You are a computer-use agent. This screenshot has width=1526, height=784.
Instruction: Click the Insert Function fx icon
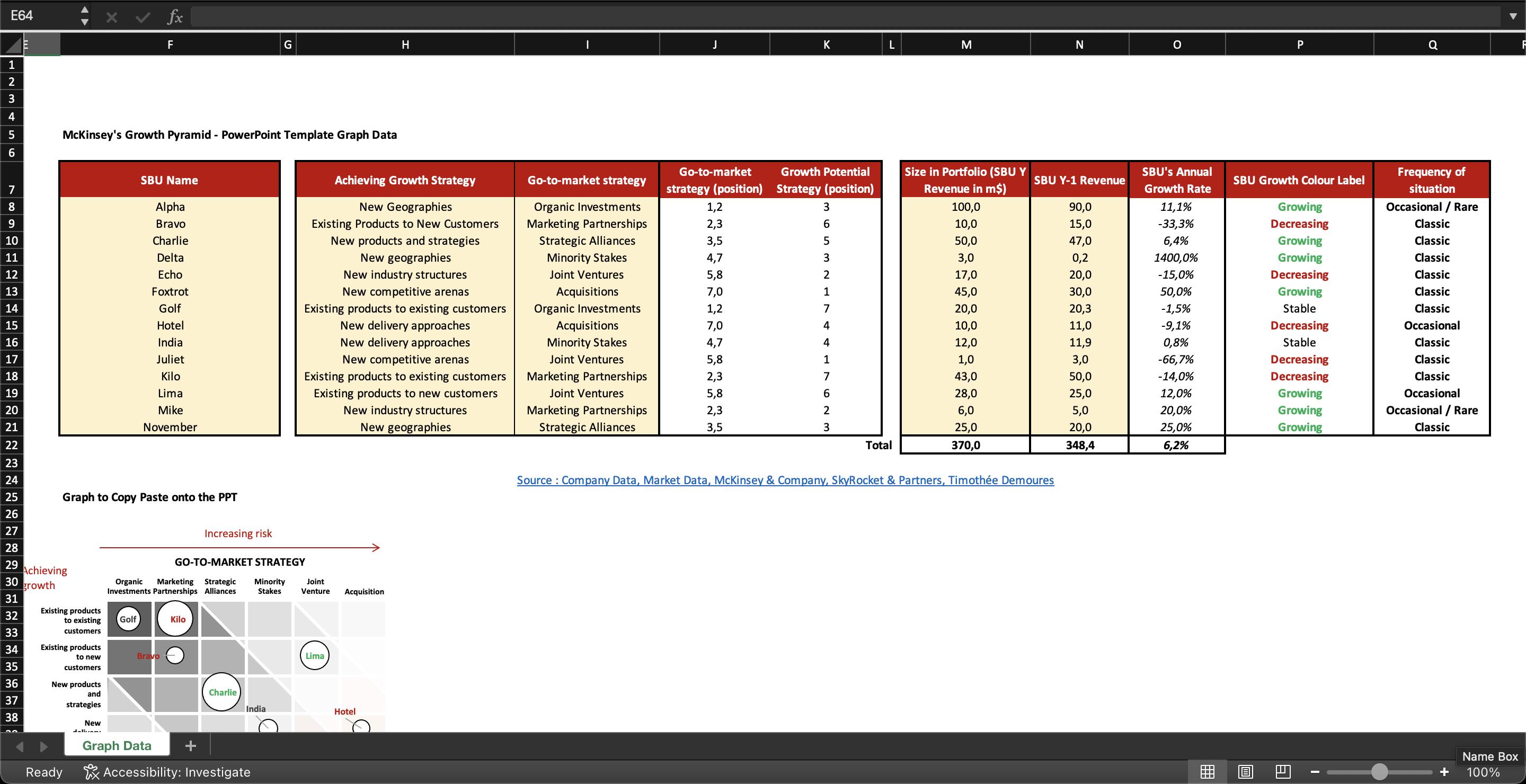(x=175, y=16)
